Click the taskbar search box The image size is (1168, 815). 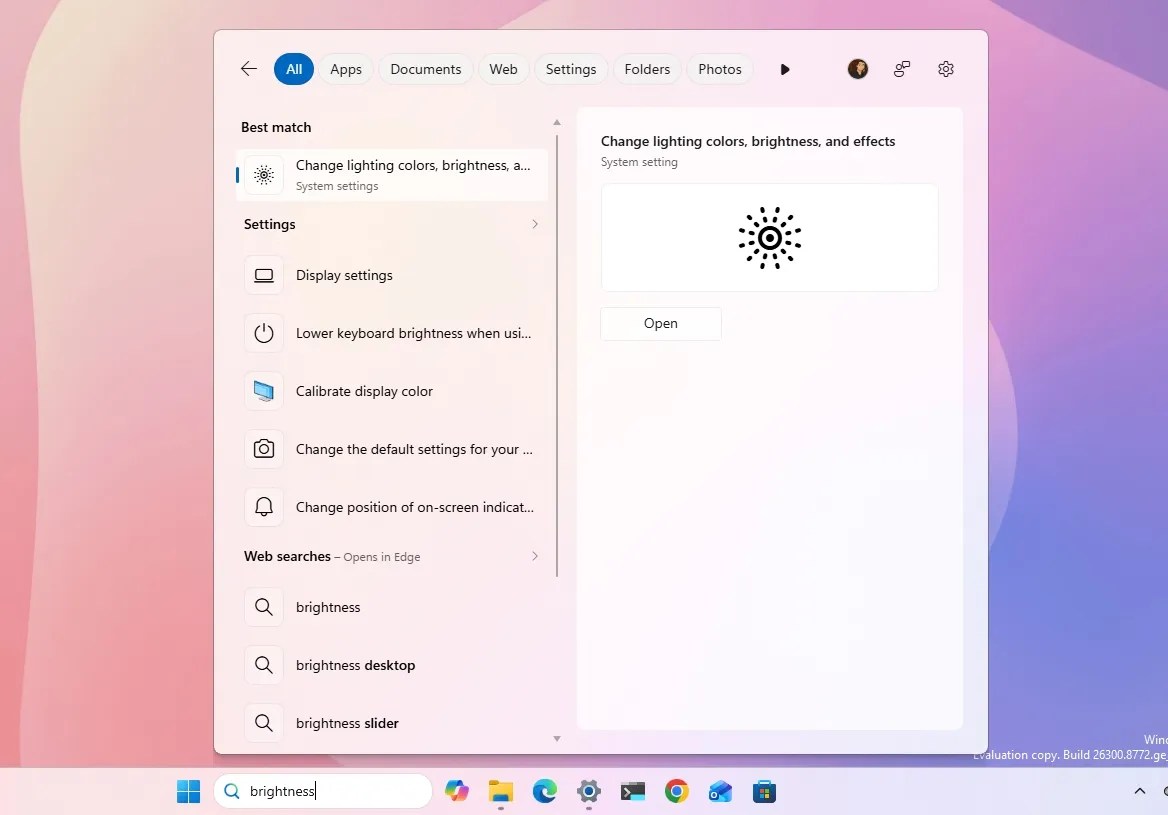tap(323, 791)
